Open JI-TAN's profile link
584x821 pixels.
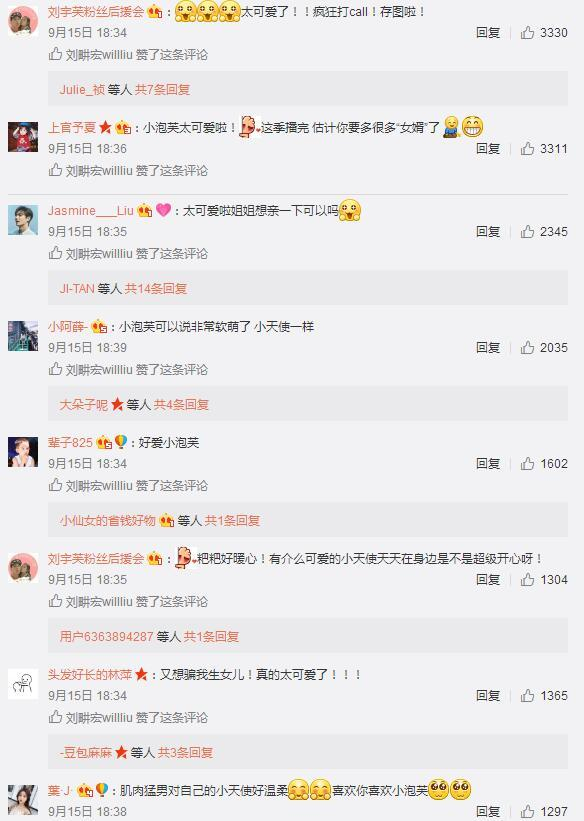[77, 289]
